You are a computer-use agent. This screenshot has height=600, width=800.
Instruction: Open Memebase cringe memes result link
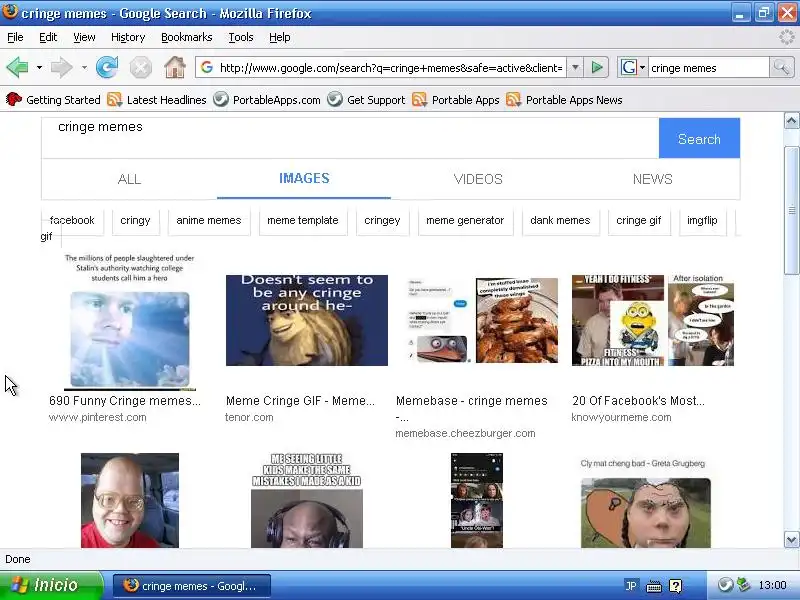pos(471,408)
